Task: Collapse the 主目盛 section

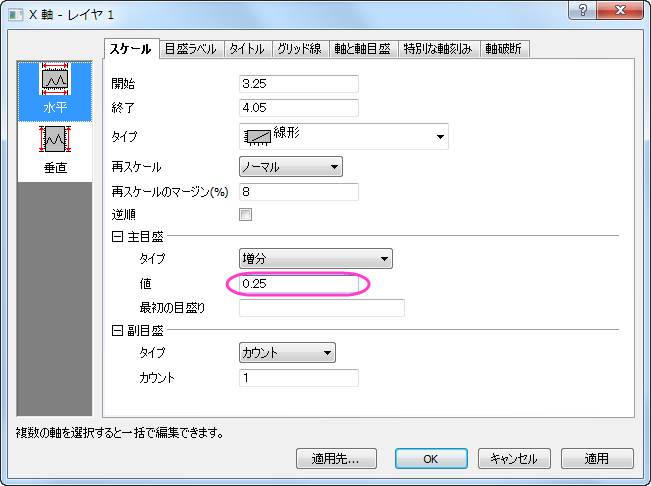Action: coord(117,237)
